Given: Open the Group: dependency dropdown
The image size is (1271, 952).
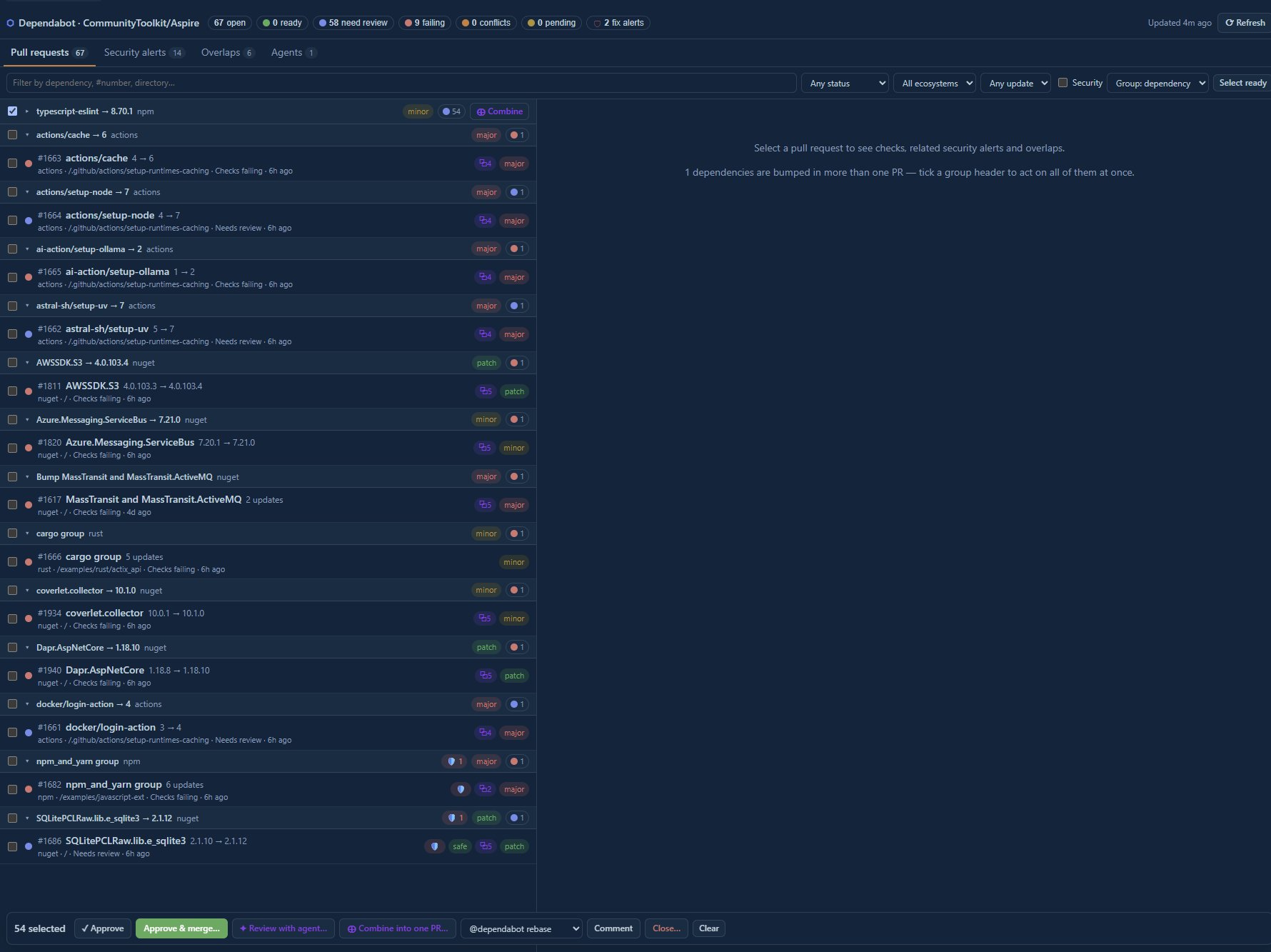Looking at the screenshot, I should click(1157, 83).
